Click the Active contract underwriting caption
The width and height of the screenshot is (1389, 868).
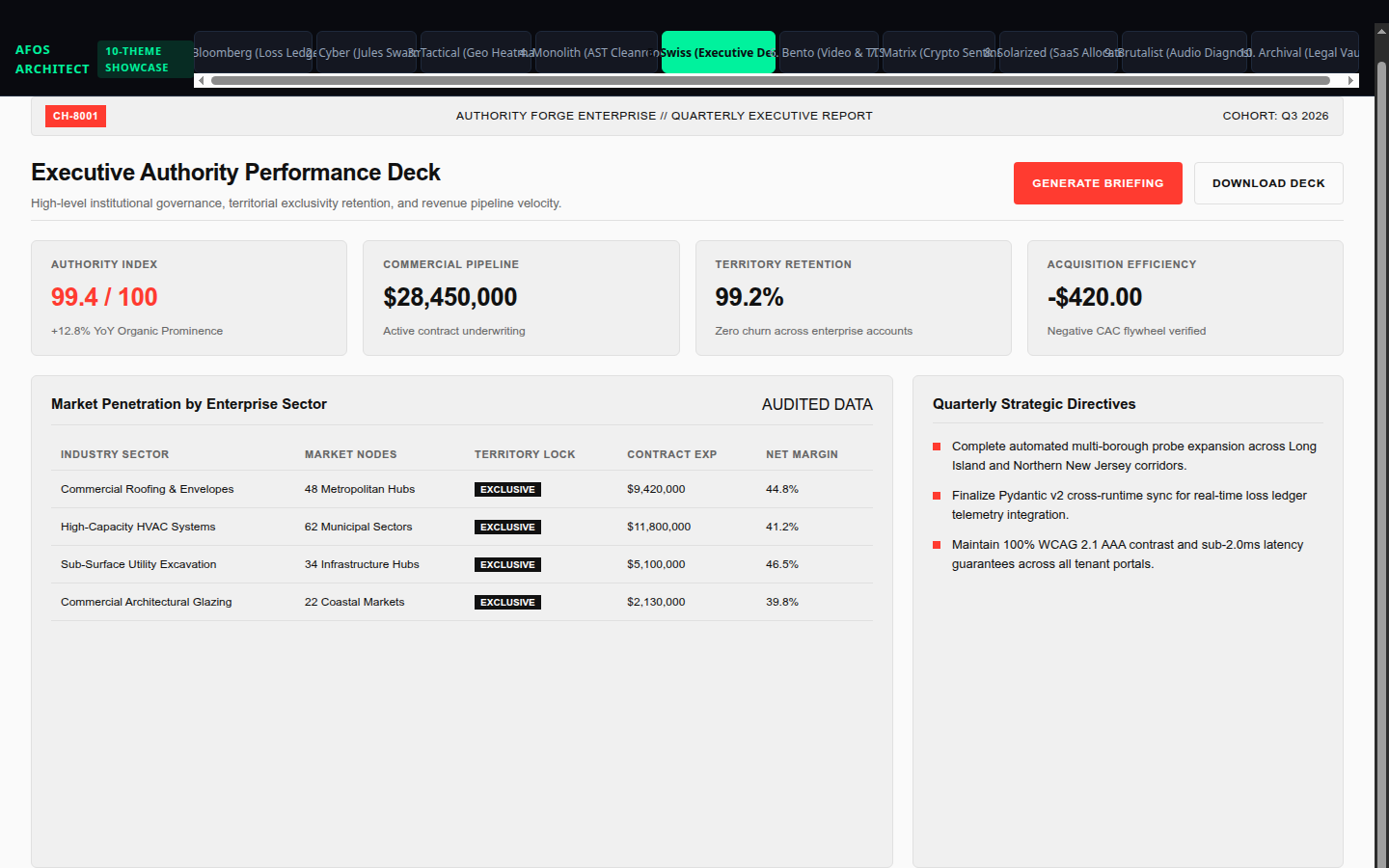(x=454, y=331)
